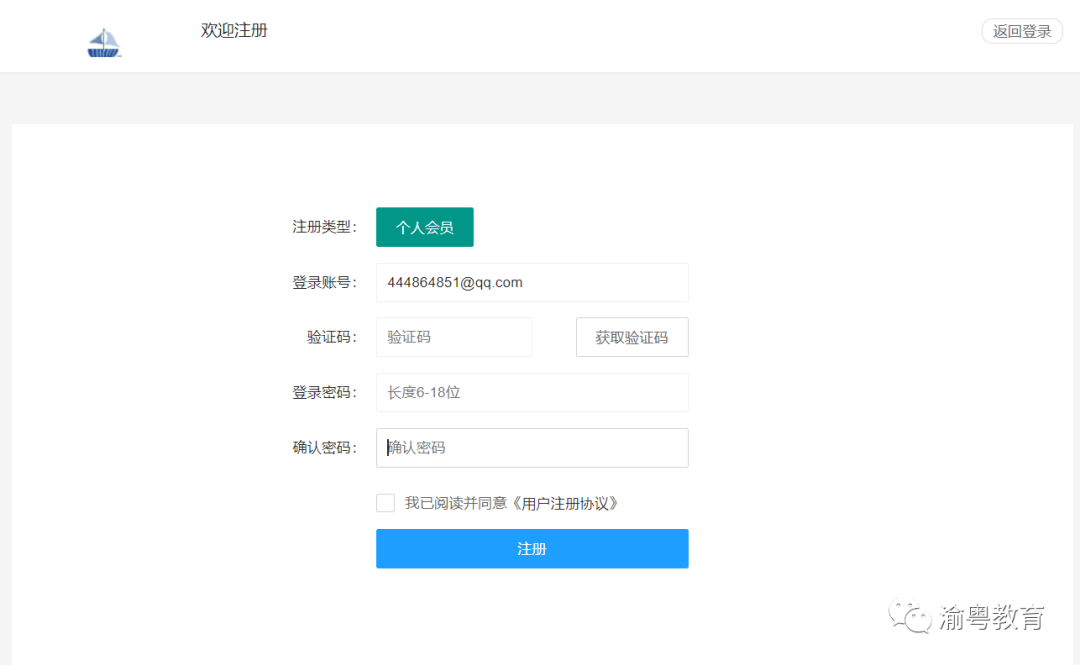
Task: Click the 确认密码 confirm password field
Action: coord(531,447)
